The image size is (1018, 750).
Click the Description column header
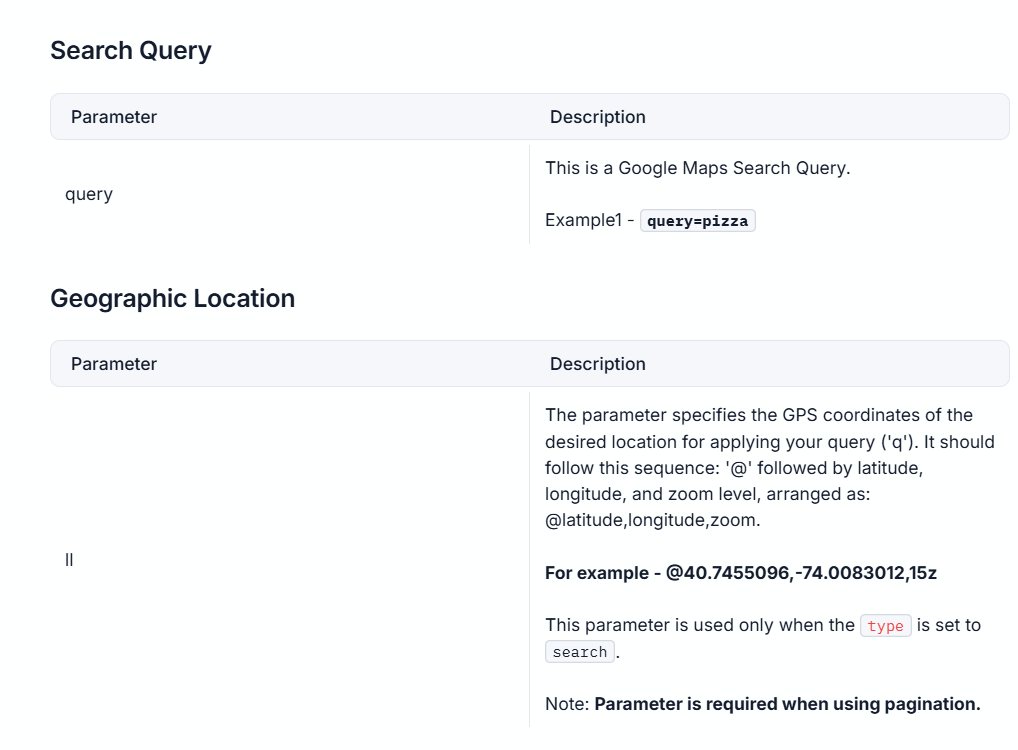tap(597, 116)
